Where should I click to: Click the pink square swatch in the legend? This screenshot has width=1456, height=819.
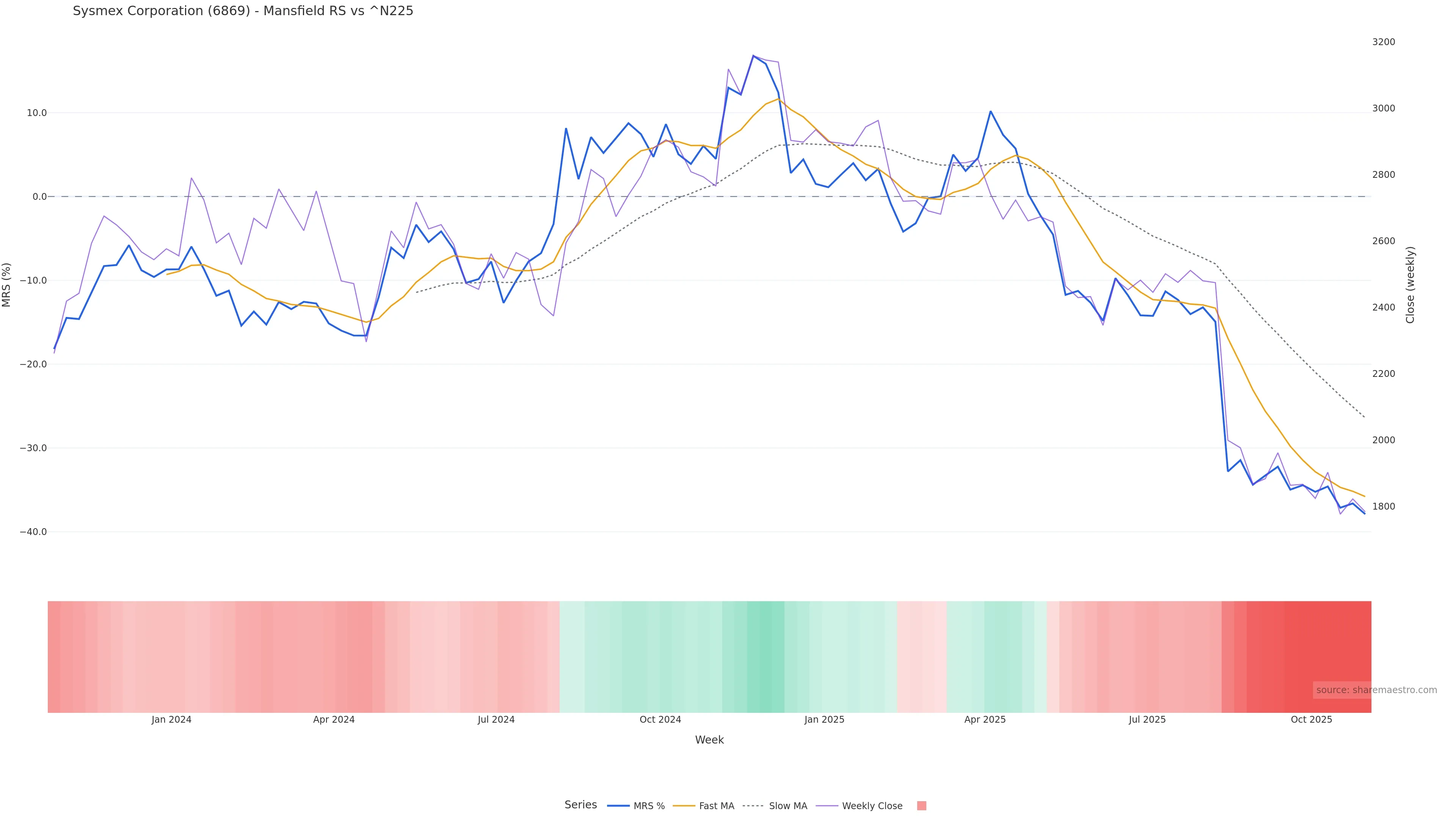921,806
